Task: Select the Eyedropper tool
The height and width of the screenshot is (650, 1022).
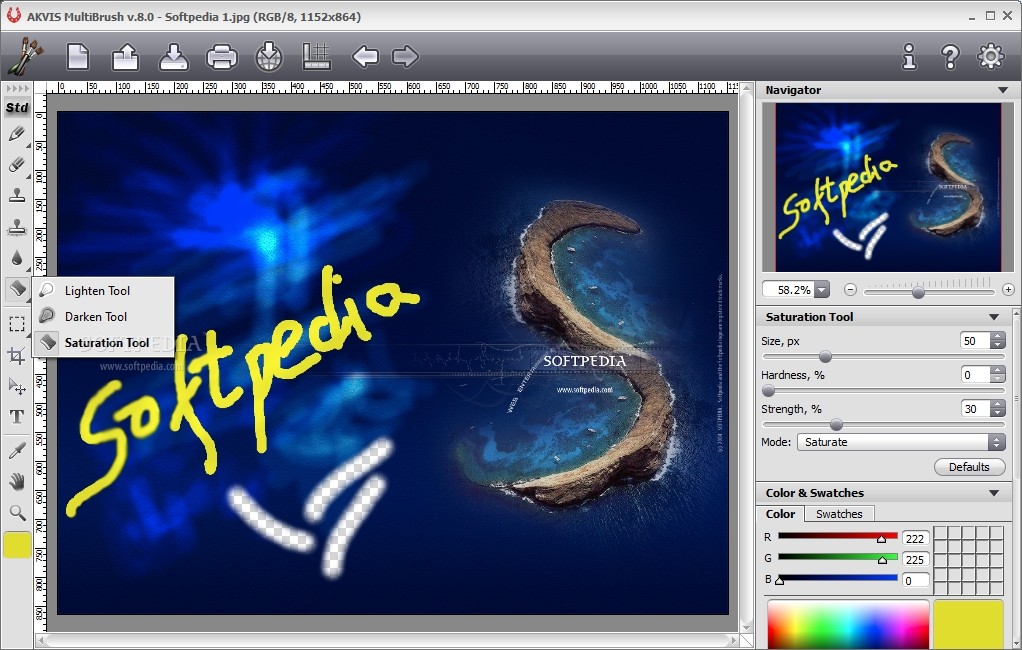Action: [16, 451]
